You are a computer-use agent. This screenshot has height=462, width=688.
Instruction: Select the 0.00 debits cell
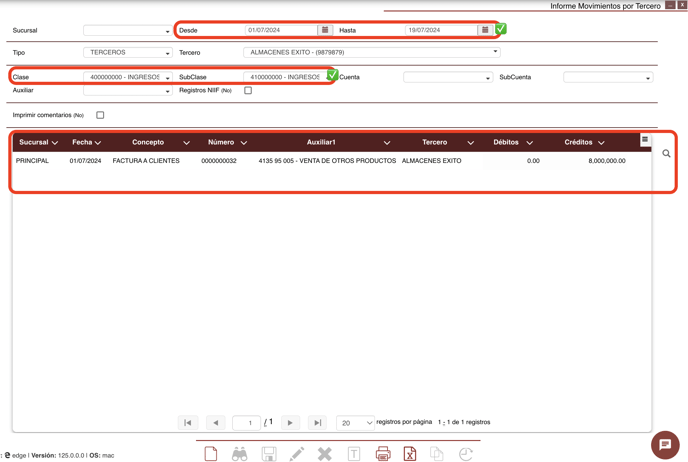(x=533, y=161)
